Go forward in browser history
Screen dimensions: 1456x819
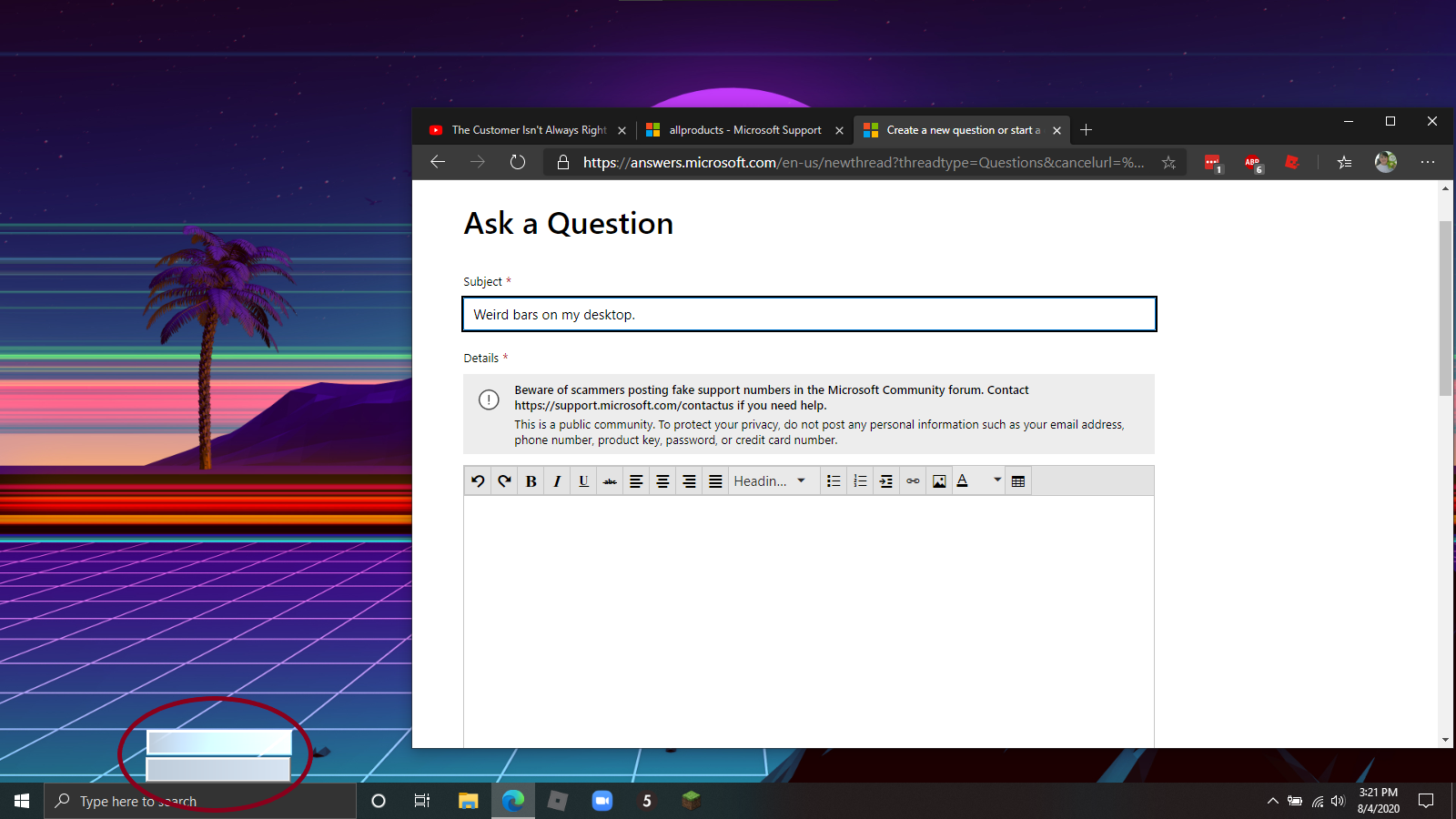point(478,162)
